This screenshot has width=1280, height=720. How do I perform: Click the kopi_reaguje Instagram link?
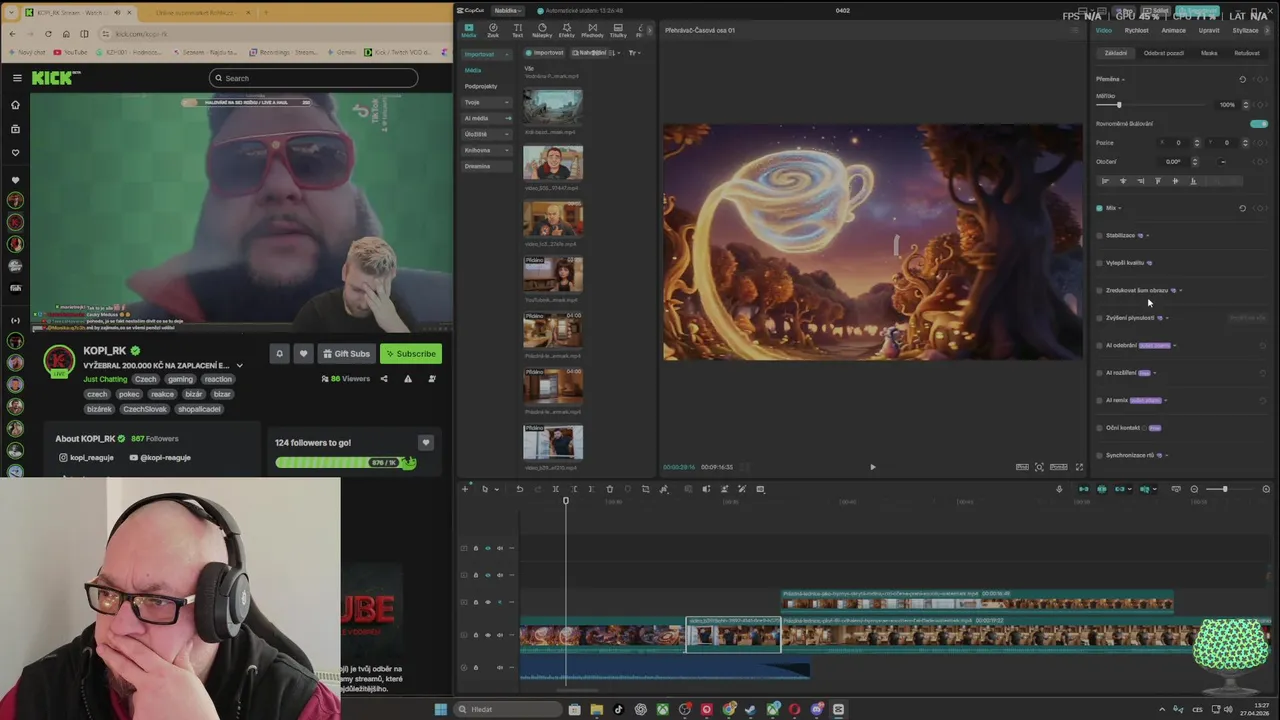pyautogui.click(x=86, y=457)
